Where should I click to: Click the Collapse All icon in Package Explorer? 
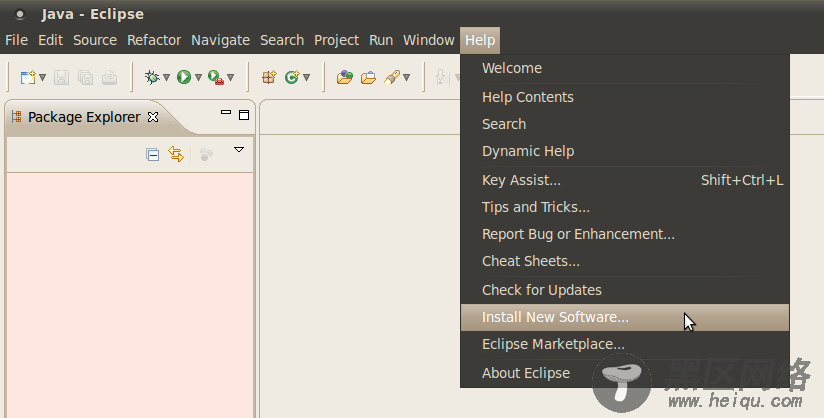(152, 155)
